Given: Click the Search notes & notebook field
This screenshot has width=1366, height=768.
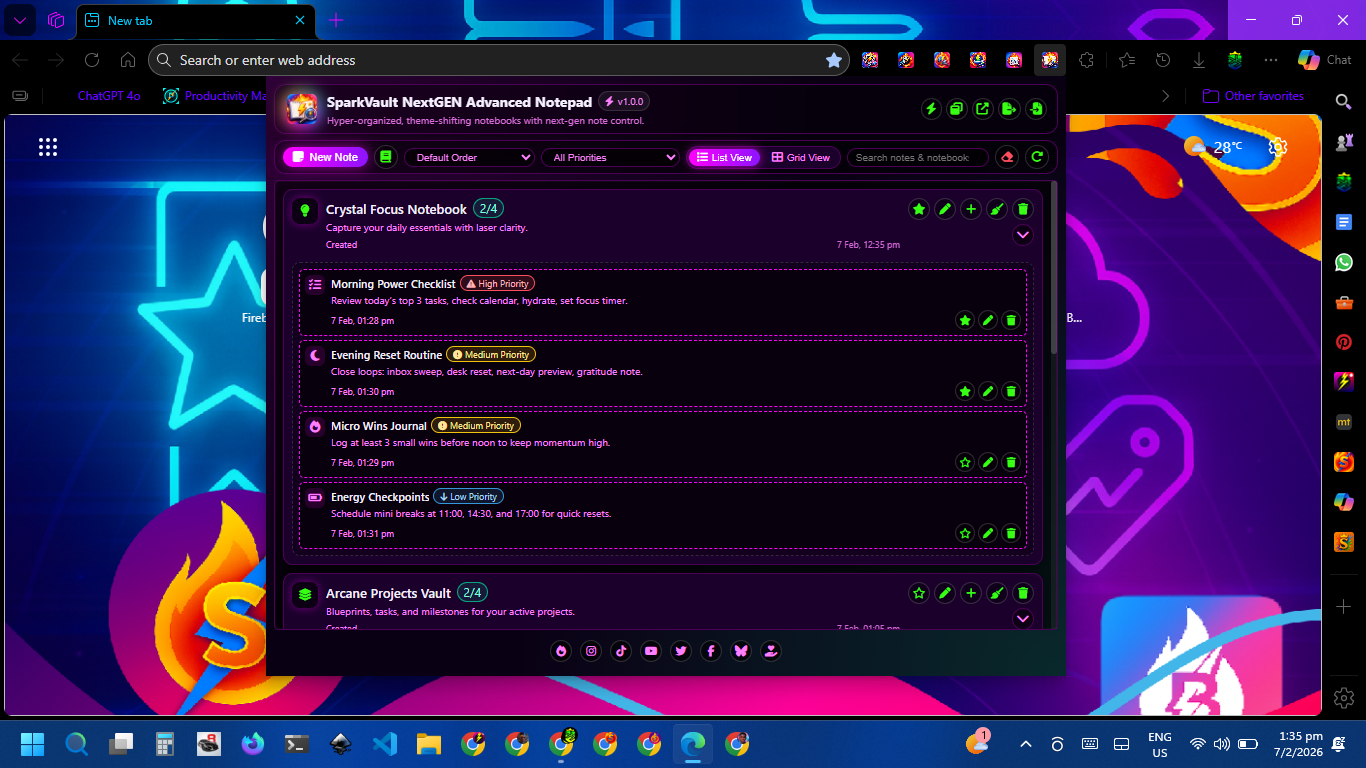Looking at the screenshot, I should 915,157.
